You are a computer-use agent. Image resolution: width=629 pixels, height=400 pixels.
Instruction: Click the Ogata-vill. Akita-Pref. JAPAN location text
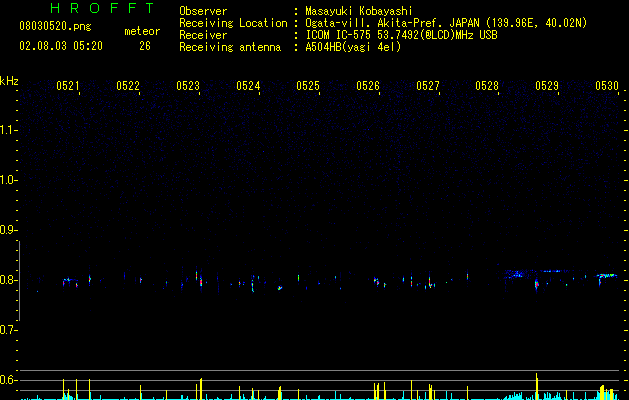[446, 23]
